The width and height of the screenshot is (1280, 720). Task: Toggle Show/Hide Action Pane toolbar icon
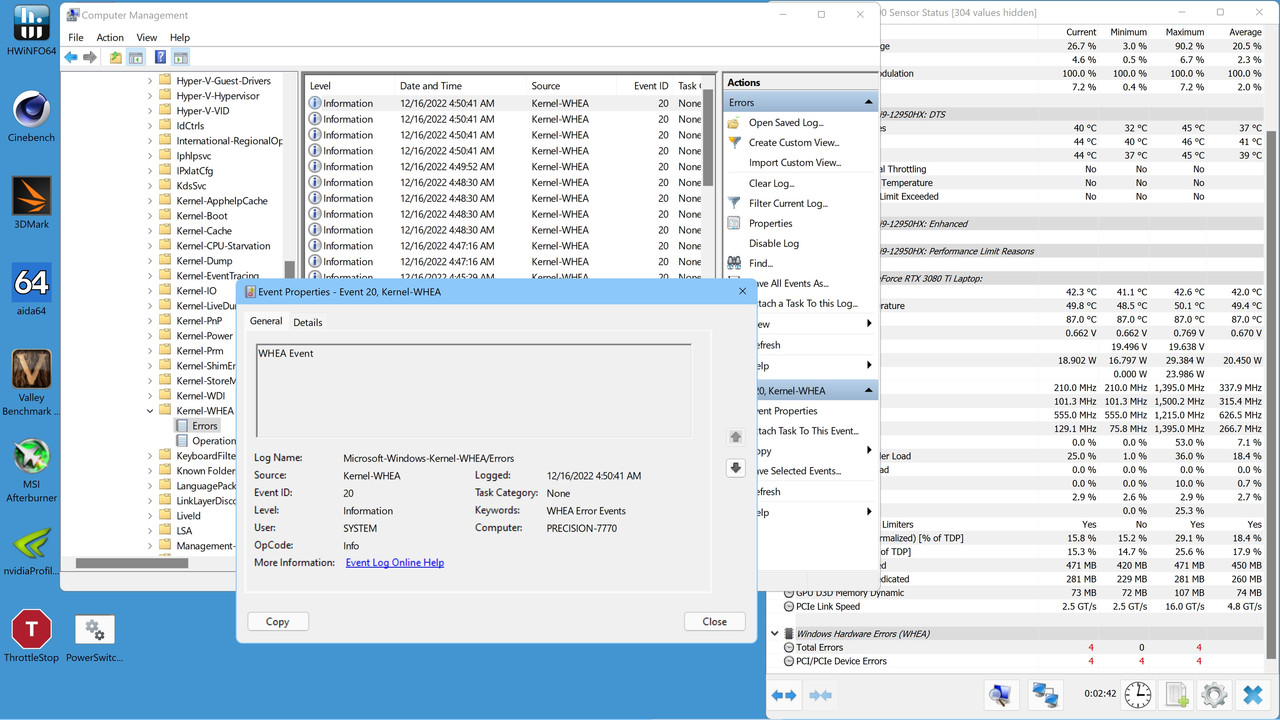[x=180, y=58]
